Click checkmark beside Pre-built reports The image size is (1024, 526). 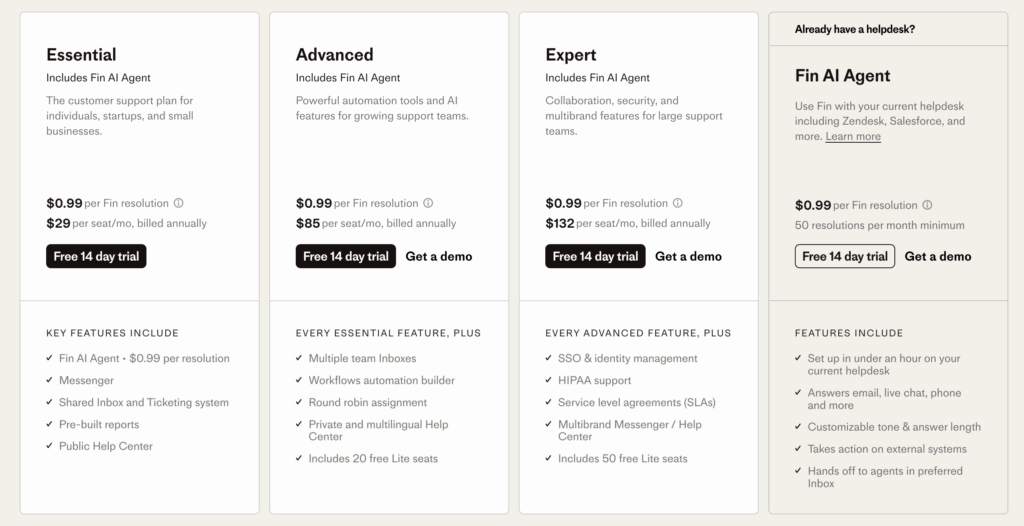point(50,424)
